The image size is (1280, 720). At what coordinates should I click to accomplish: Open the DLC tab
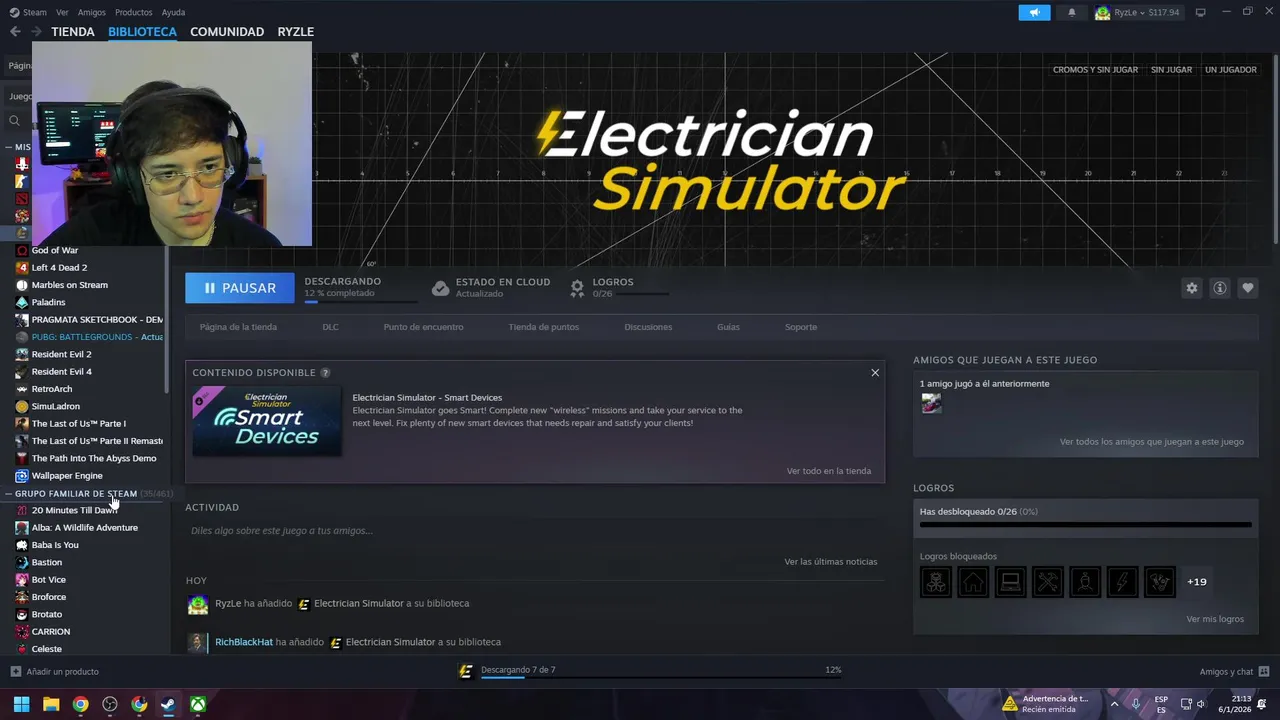330,327
